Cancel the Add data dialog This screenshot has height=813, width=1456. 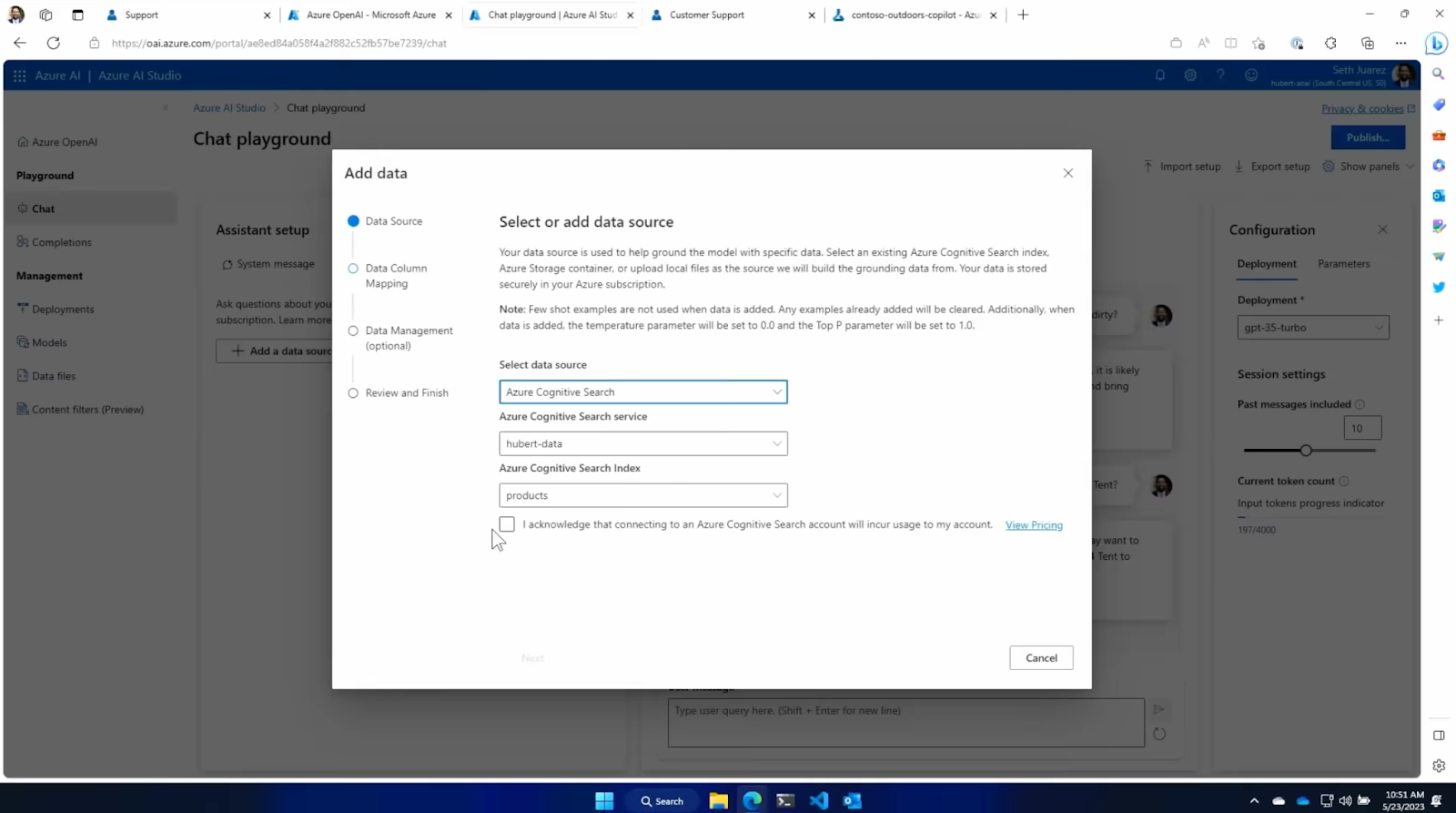click(x=1041, y=658)
